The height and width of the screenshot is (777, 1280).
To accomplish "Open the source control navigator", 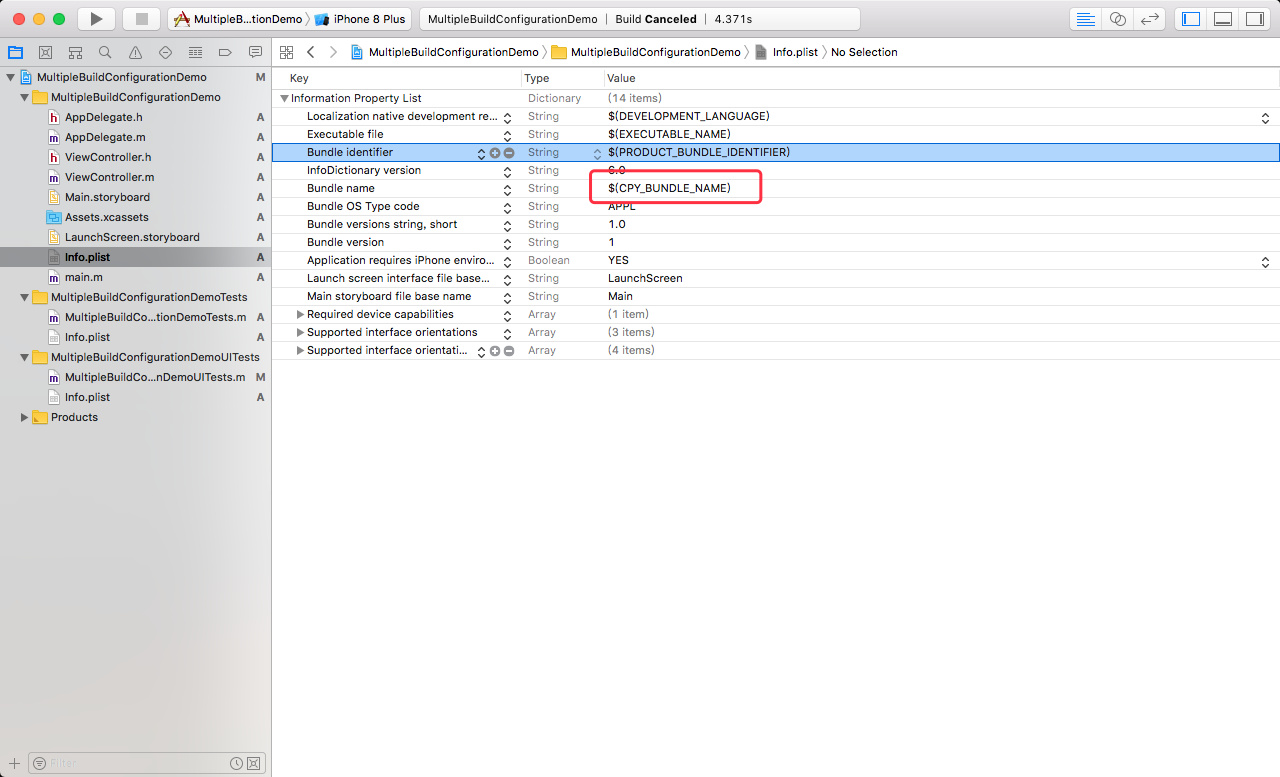I will pos(45,52).
